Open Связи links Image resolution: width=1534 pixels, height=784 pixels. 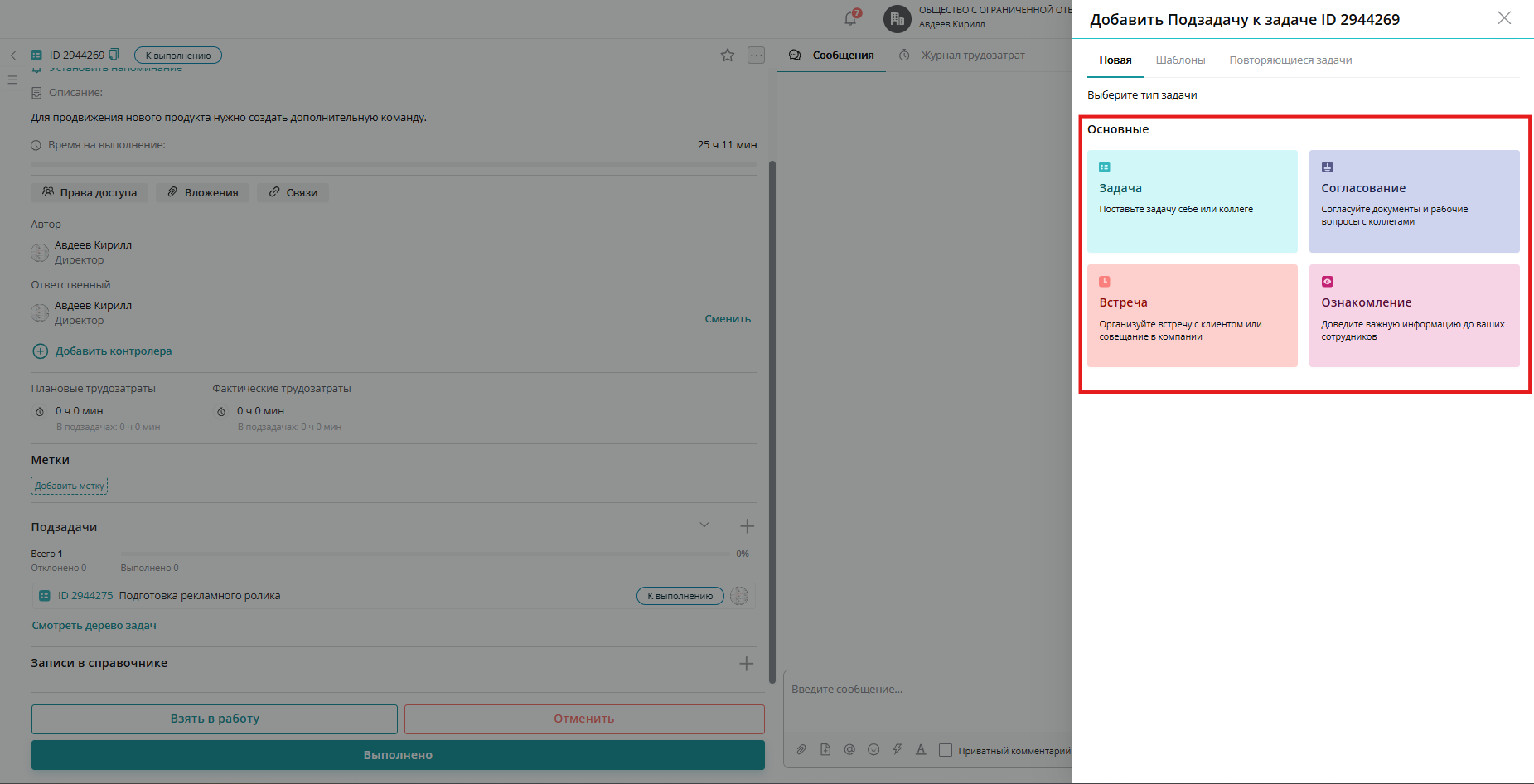(293, 192)
